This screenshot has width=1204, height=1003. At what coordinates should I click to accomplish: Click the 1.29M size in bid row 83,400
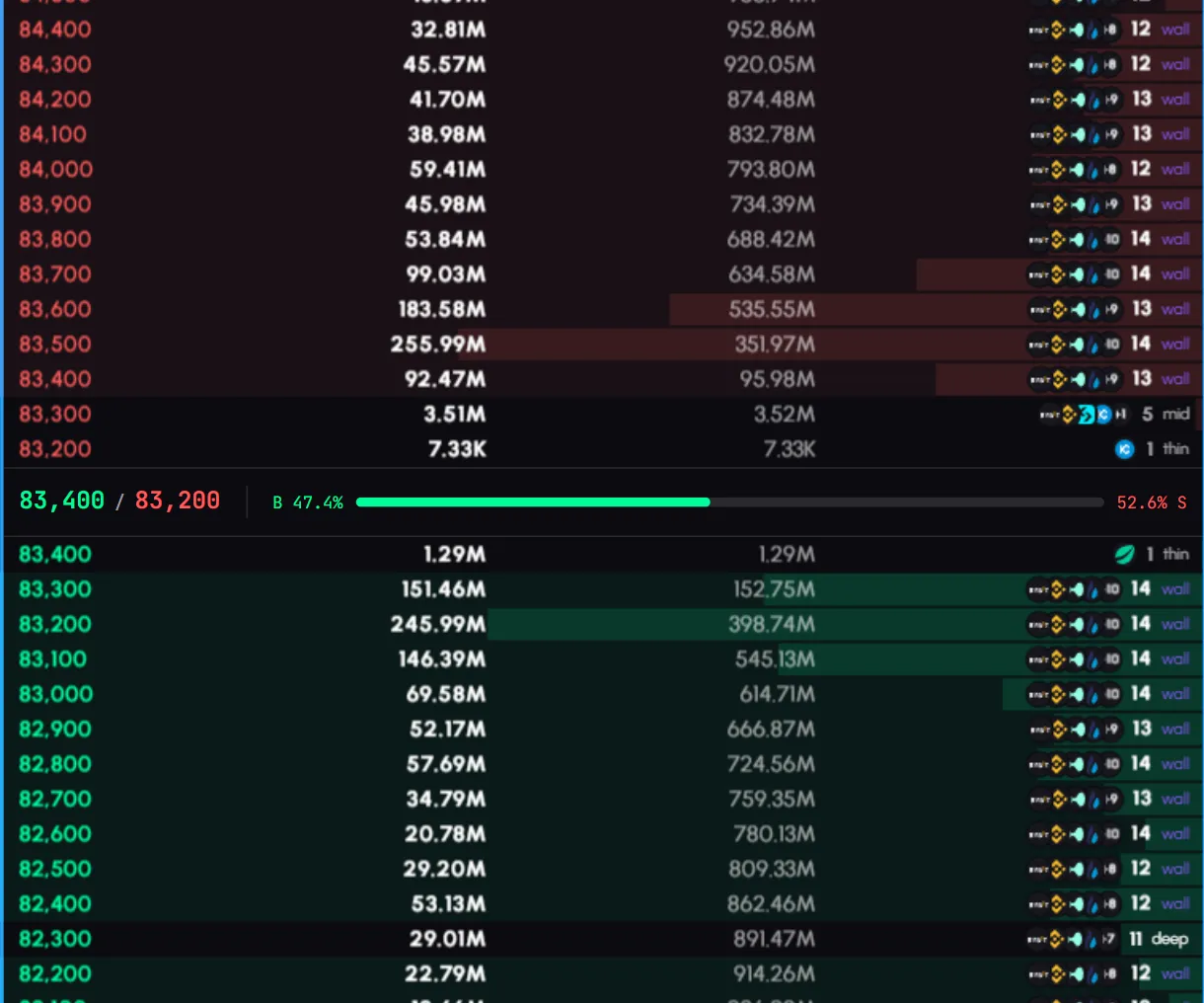pos(455,554)
